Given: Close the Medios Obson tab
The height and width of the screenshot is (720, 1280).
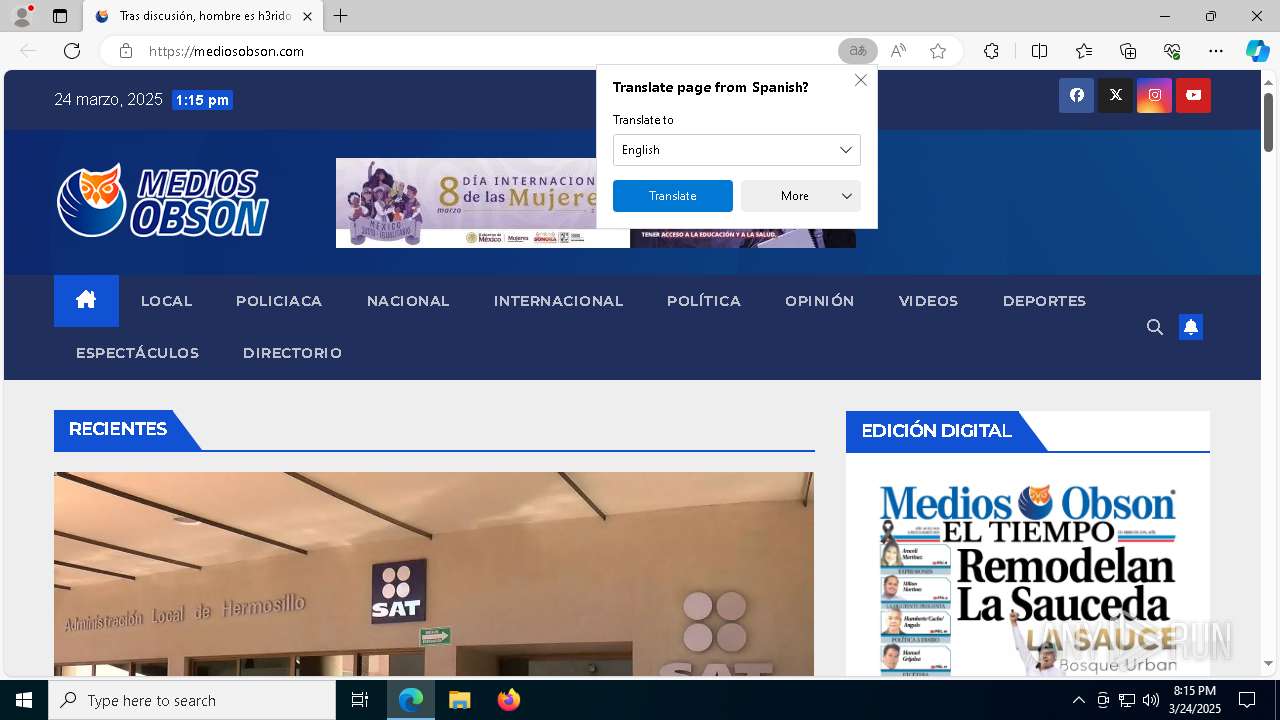Looking at the screenshot, I should point(307,16).
